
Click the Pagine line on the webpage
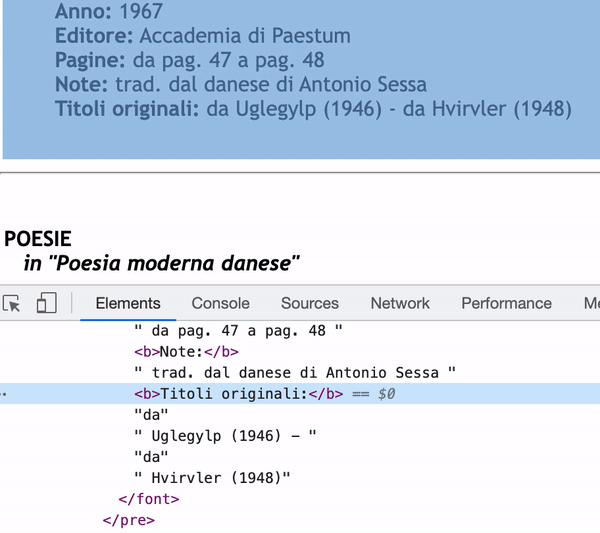tap(190, 60)
